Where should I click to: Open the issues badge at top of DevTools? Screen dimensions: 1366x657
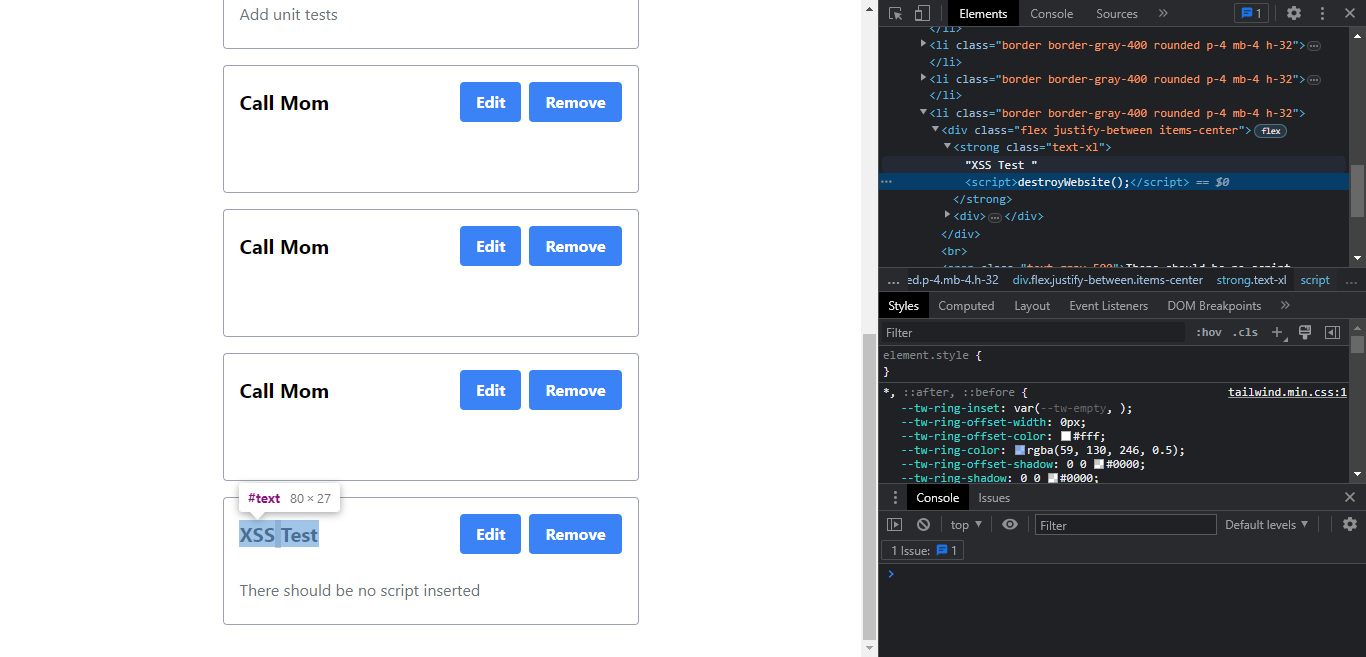(x=1250, y=13)
